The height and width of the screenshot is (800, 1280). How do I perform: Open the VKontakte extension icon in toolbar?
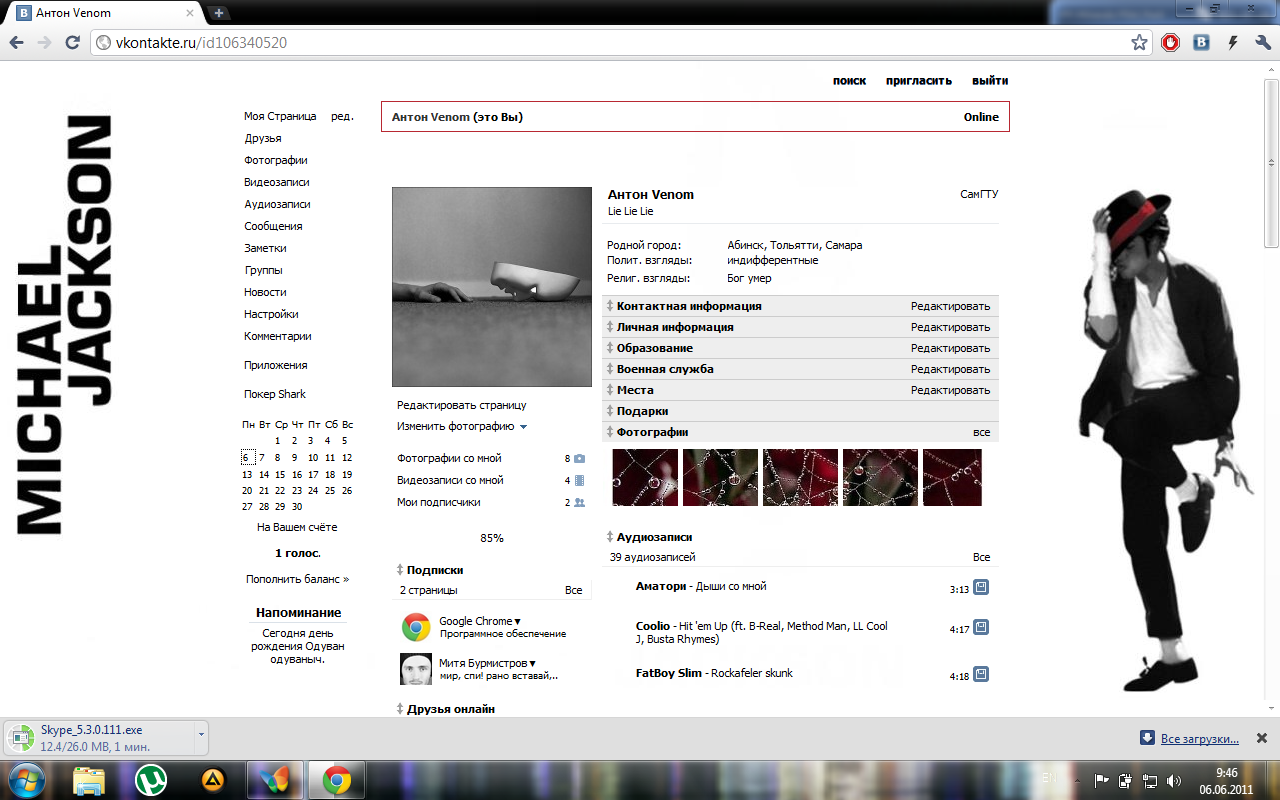[1201, 43]
